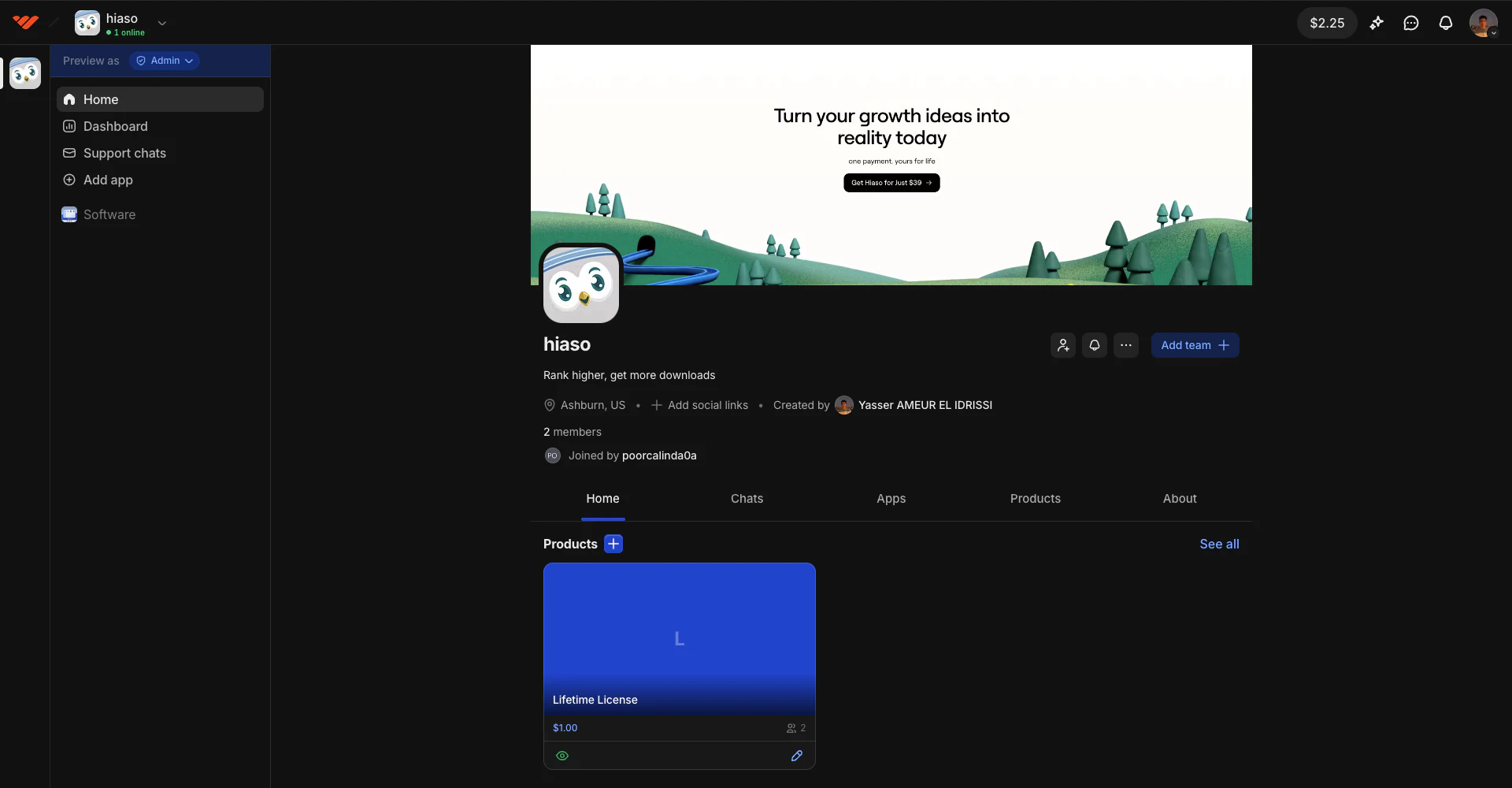
Task: Toggle the hiaso notification bell button
Action: coord(1095,345)
